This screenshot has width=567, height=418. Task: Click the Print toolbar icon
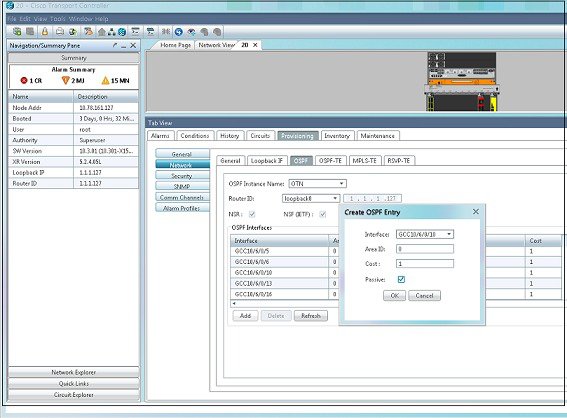click(x=60, y=32)
